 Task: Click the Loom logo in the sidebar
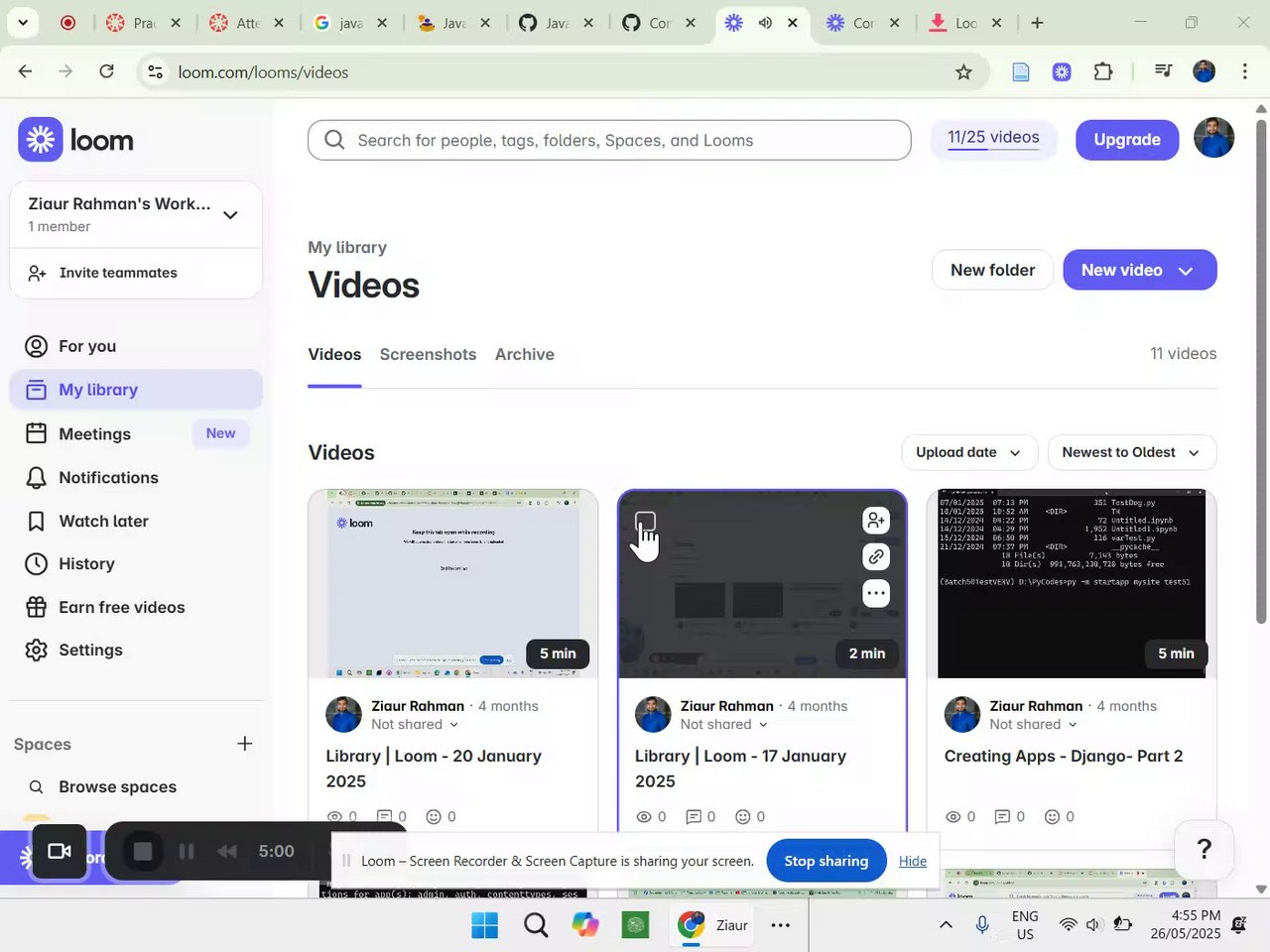(76, 140)
